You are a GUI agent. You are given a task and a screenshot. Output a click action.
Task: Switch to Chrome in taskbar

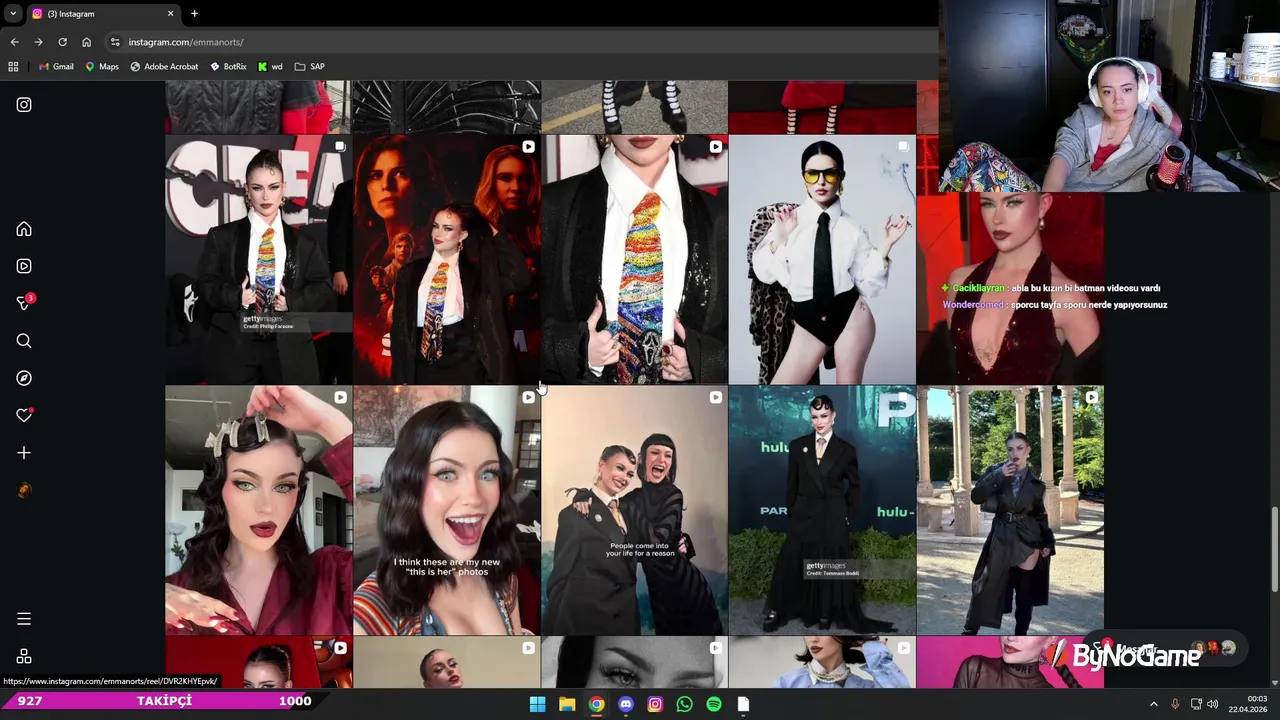596,704
